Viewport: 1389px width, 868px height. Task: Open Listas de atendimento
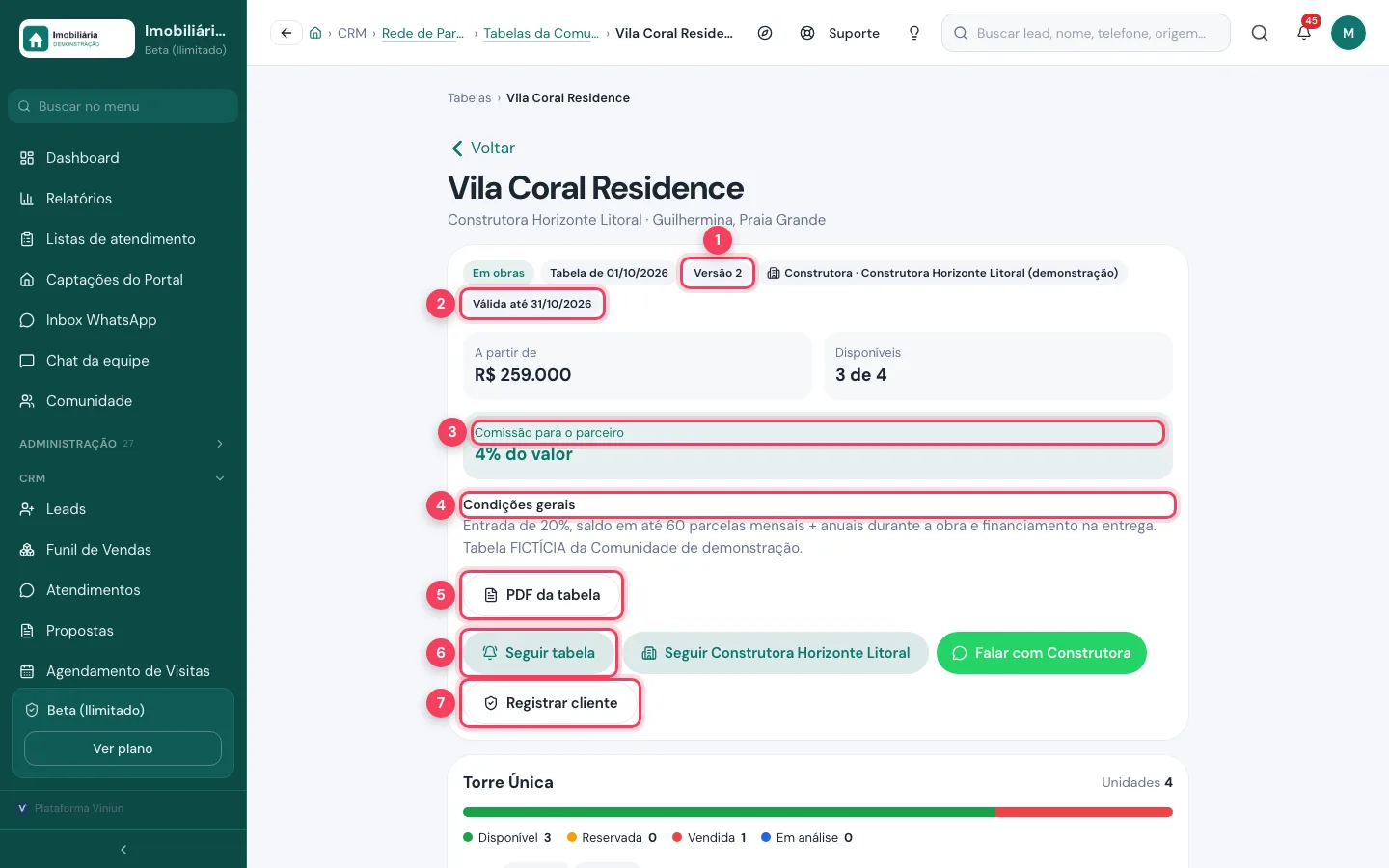tap(123, 239)
